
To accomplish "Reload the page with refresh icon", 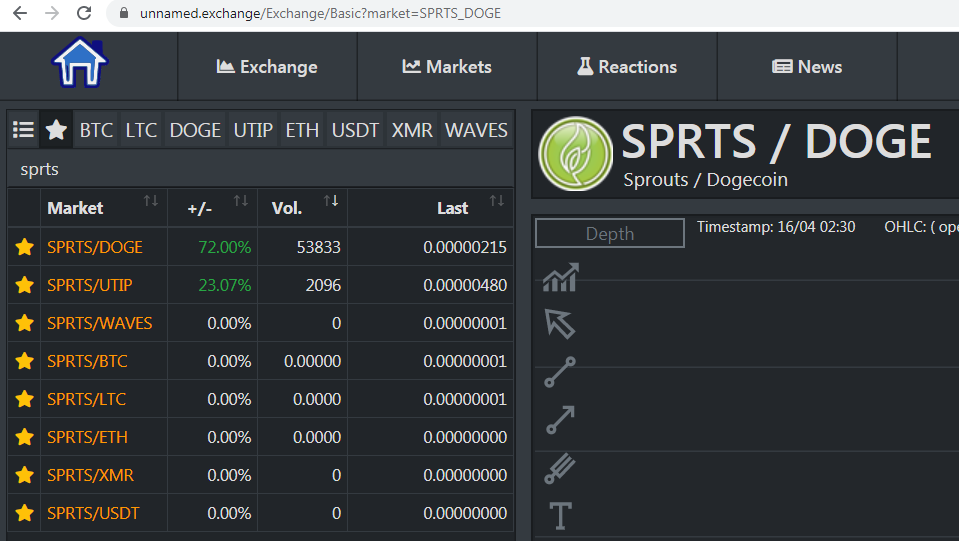I will click(x=84, y=13).
